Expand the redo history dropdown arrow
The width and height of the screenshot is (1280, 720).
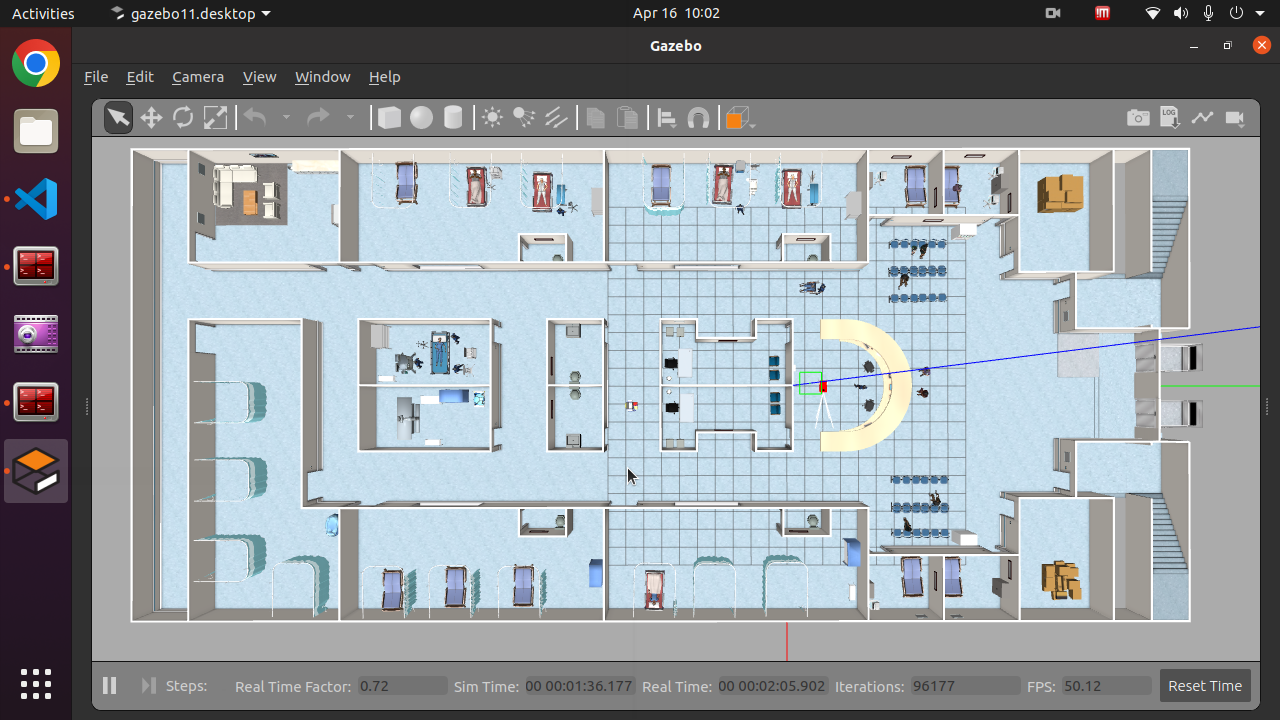click(x=350, y=118)
